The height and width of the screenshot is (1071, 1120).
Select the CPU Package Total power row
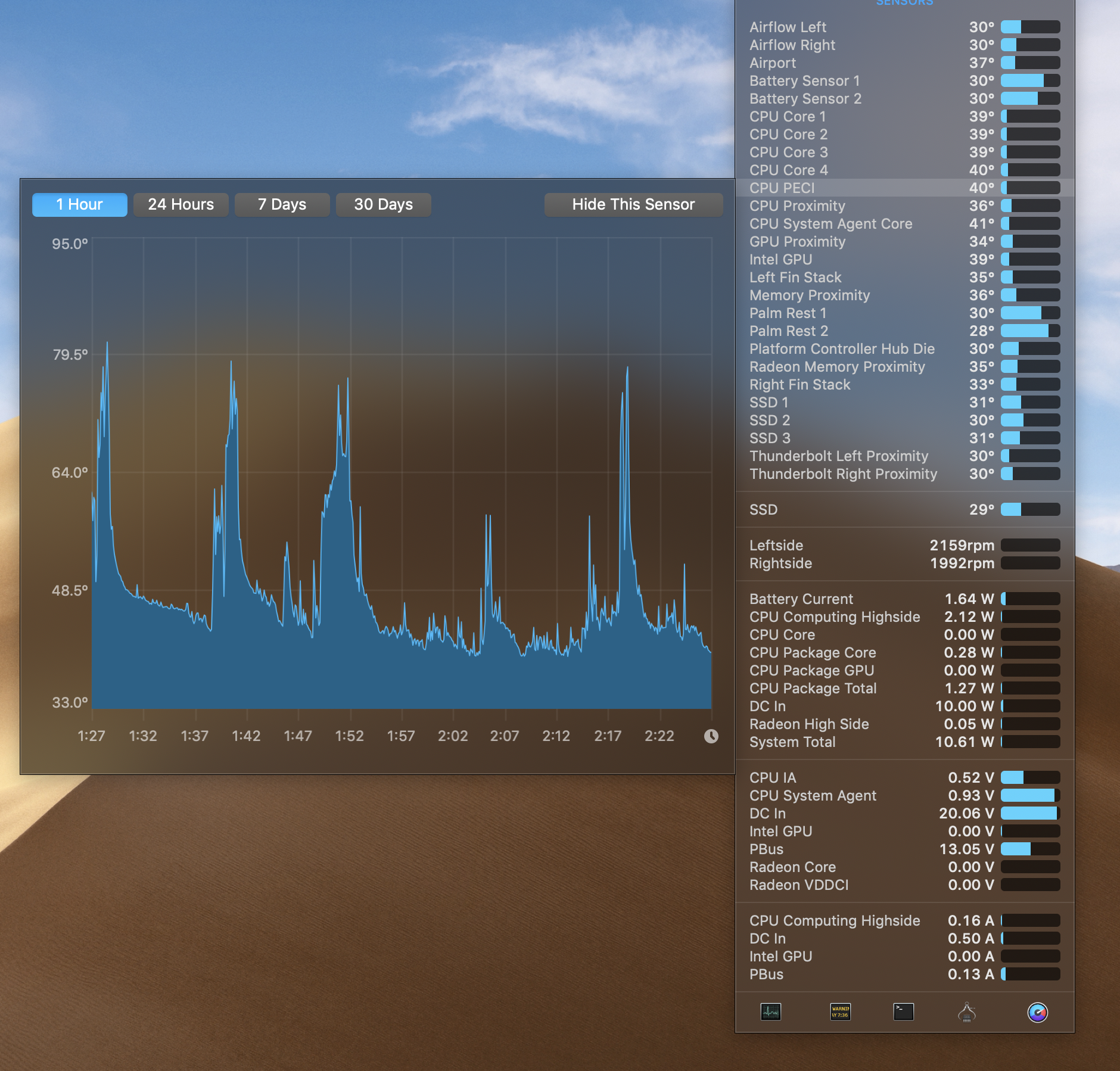905,688
